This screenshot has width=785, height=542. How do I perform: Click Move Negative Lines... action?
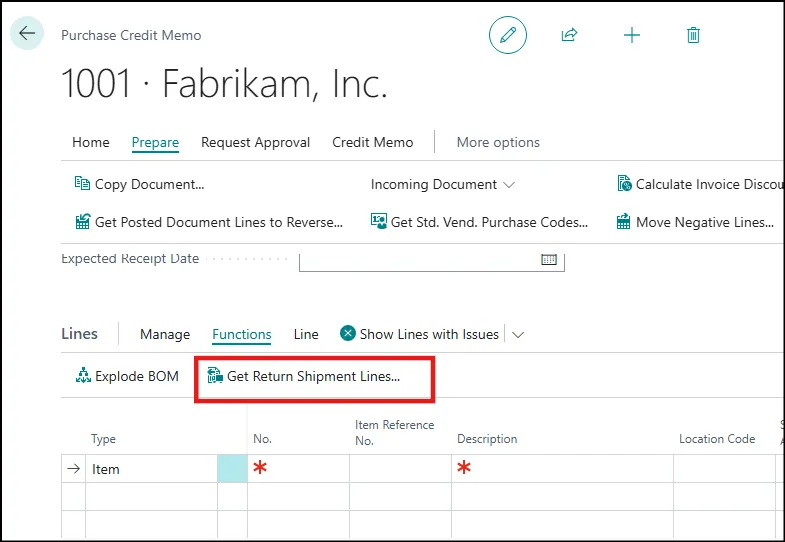tap(705, 222)
